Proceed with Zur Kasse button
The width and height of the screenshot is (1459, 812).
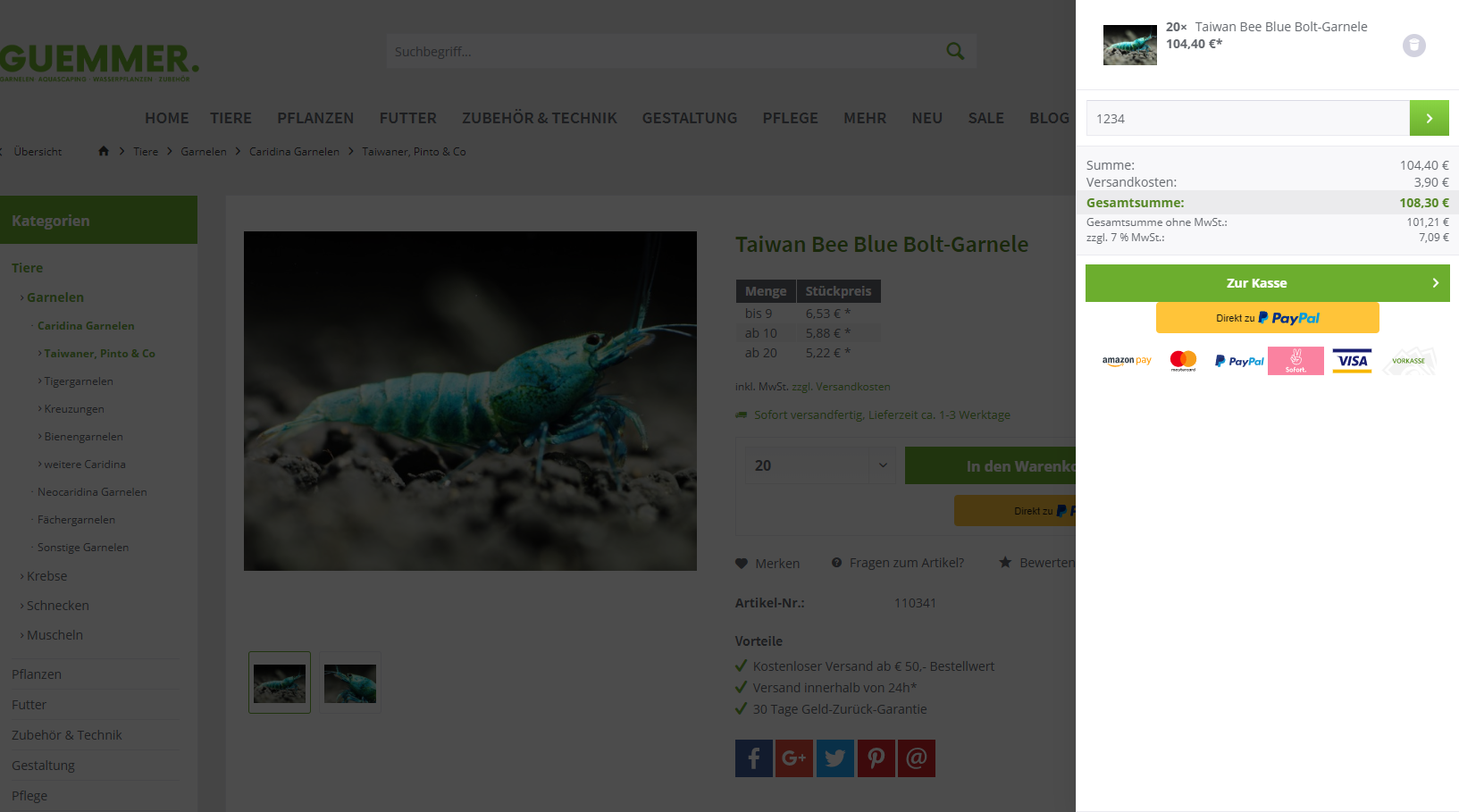(1267, 283)
